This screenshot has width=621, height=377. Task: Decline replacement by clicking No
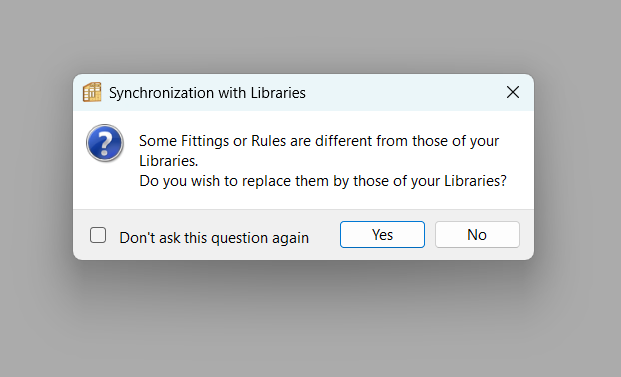[477, 235]
